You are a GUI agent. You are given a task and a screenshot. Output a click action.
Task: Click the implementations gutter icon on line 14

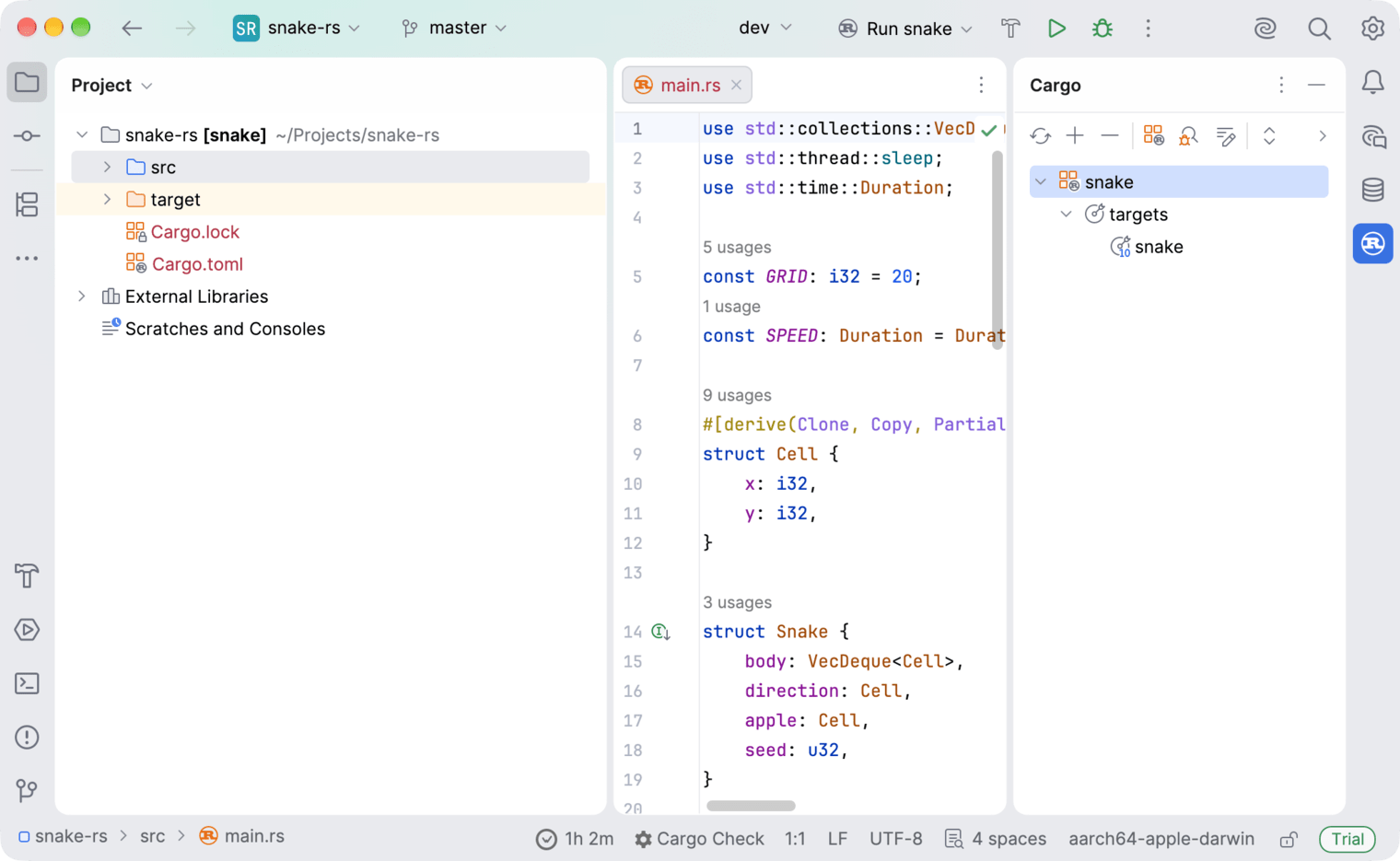(660, 632)
